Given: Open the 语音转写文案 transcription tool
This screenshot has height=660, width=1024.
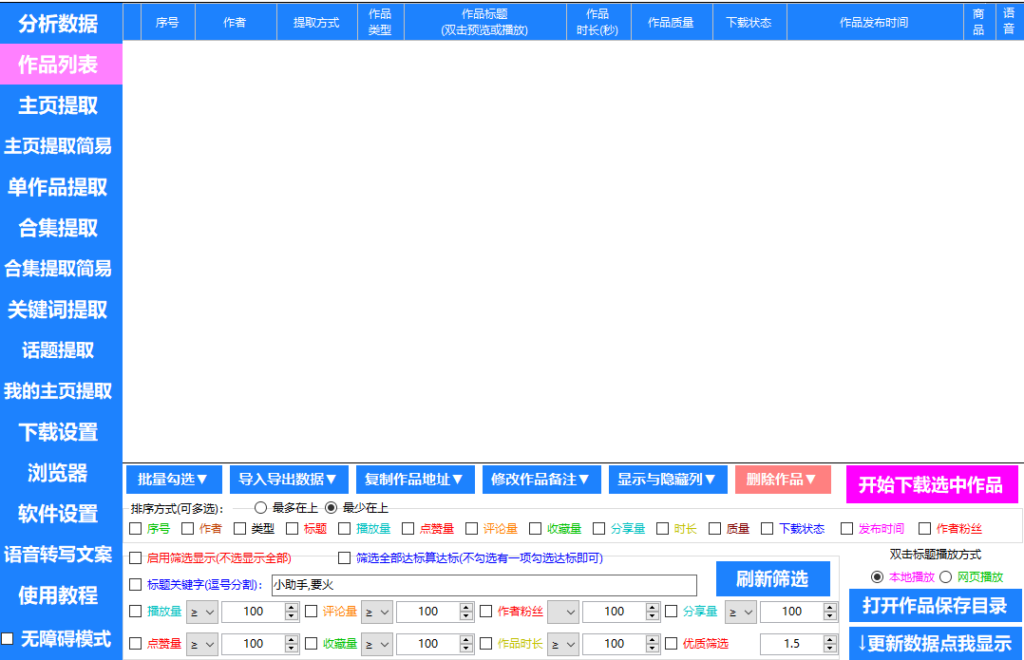Looking at the screenshot, I should [60, 555].
